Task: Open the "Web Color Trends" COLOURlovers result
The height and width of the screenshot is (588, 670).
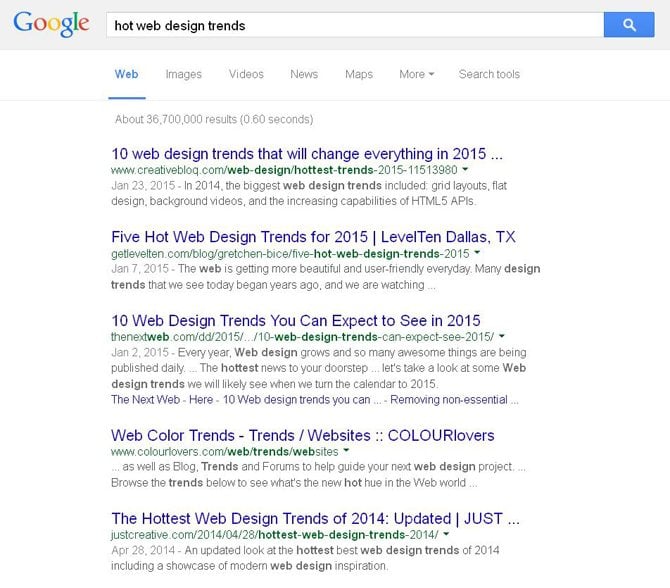Action: pos(302,435)
